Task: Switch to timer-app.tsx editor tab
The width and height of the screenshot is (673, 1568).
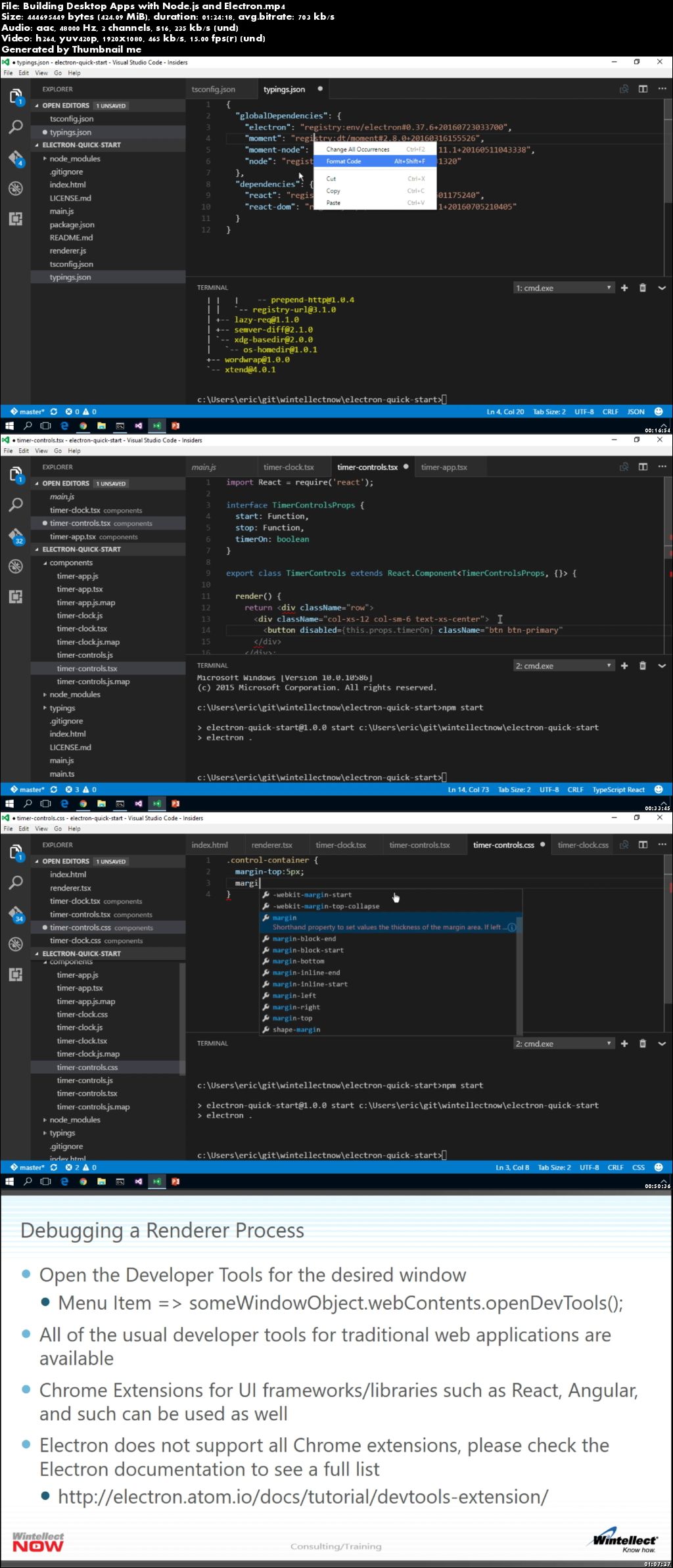Action: [444, 467]
